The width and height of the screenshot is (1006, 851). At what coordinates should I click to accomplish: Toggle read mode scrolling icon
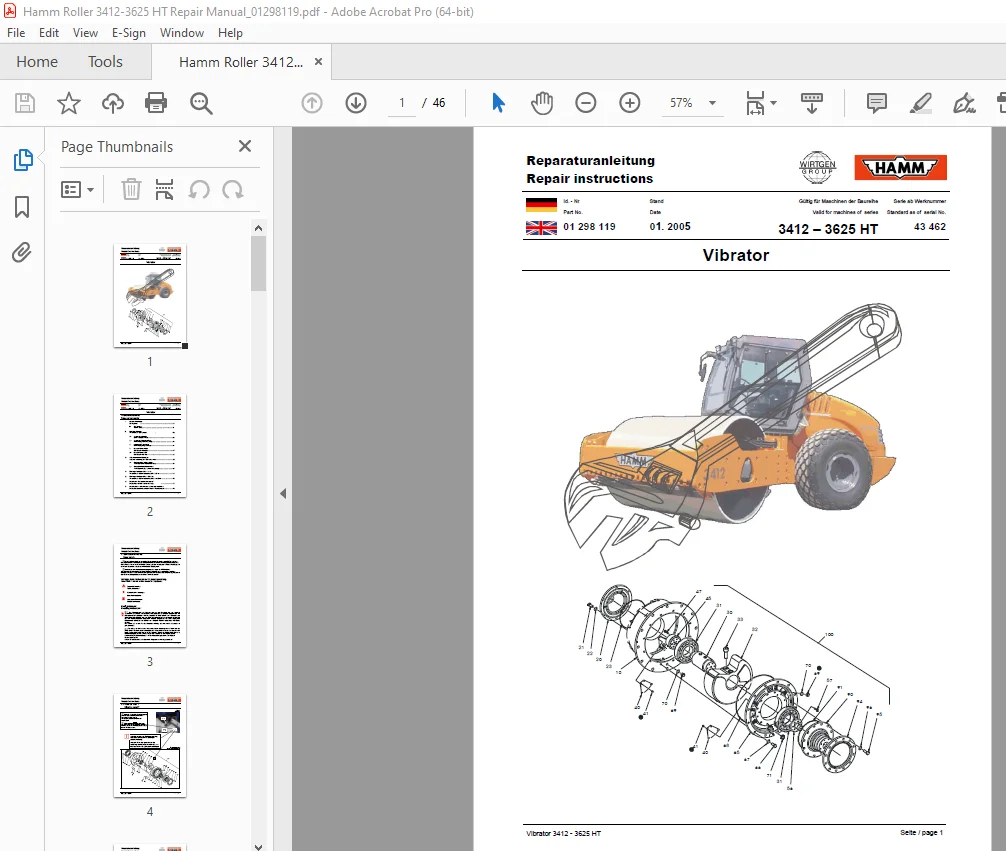[812, 103]
